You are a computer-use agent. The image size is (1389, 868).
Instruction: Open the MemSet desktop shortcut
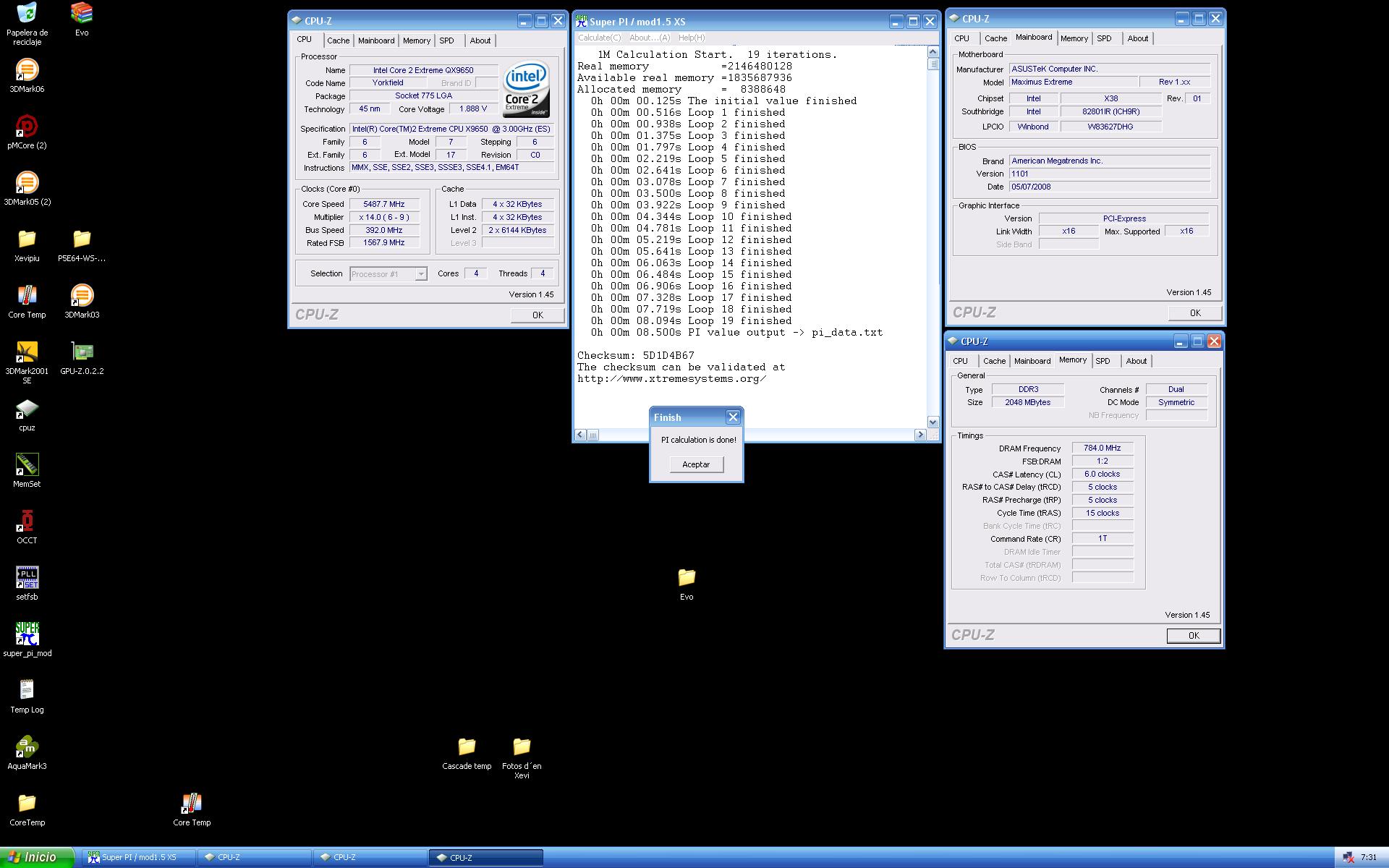coord(27,465)
